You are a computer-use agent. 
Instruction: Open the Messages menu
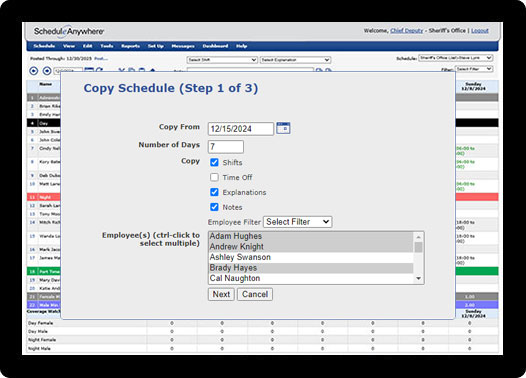[183, 46]
